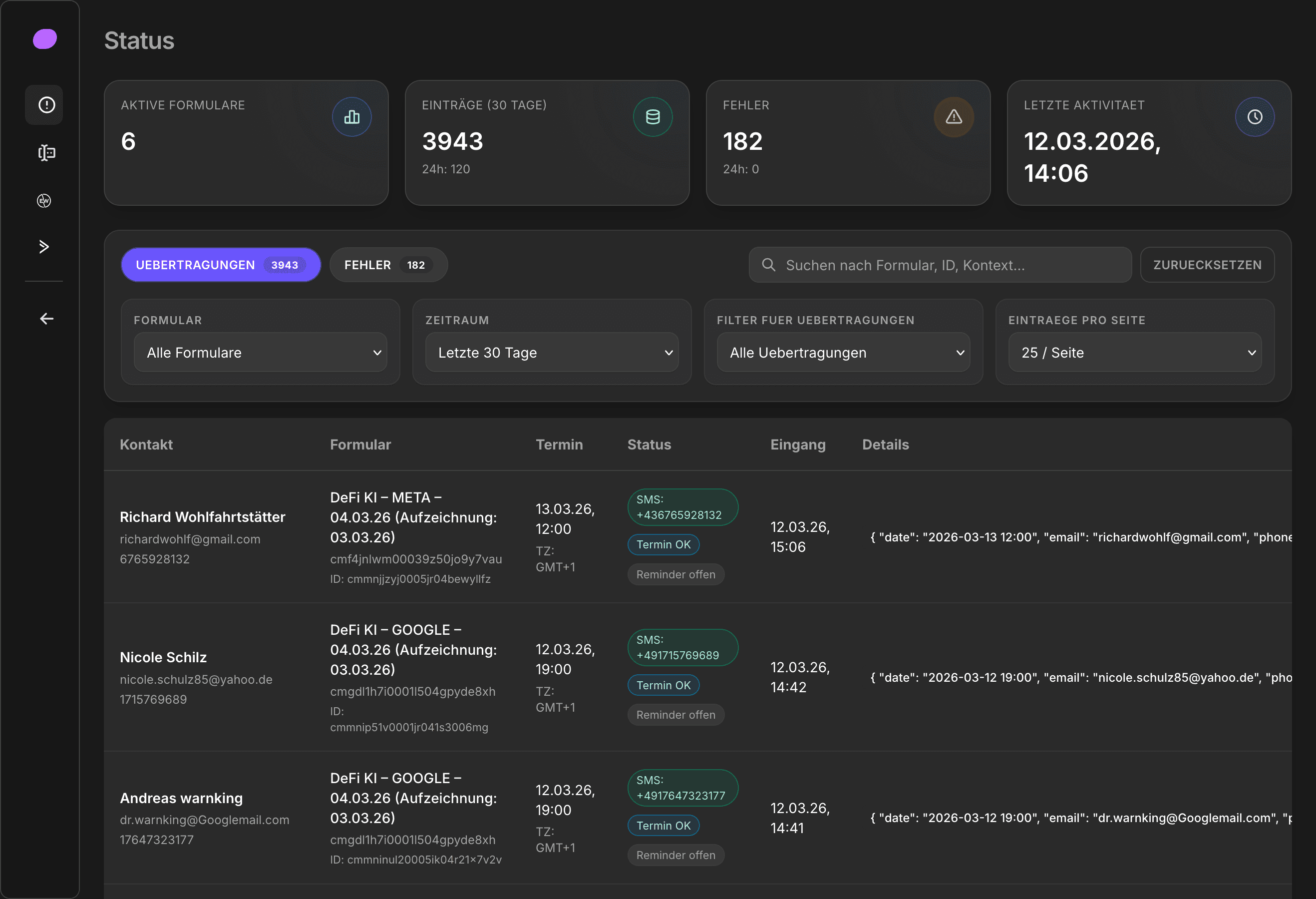The height and width of the screenshot is (899, 1316).
Task: Click the purple app logo
Action: (45, 39)
